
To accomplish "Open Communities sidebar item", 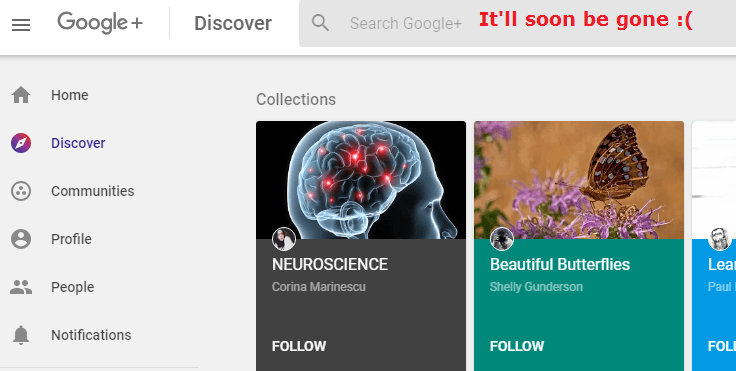I will click(92, 191).
